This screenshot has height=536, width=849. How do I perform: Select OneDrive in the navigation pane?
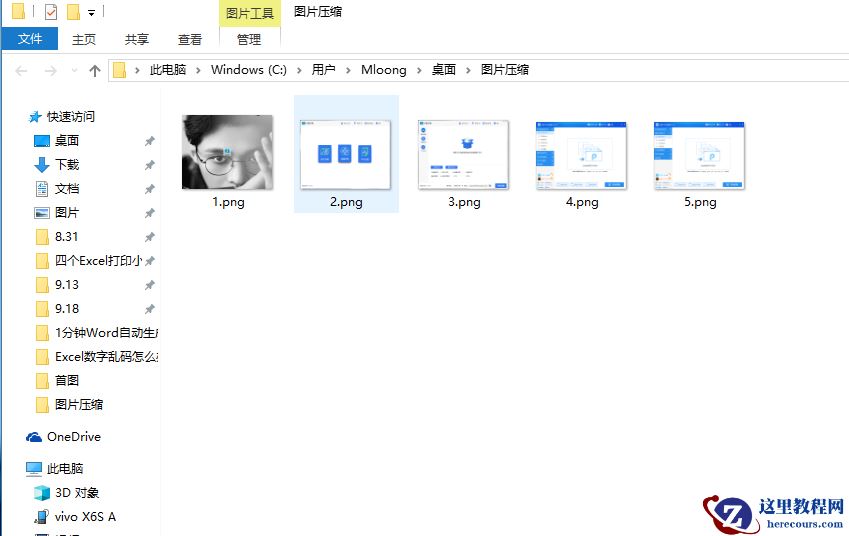coord(74,436)
